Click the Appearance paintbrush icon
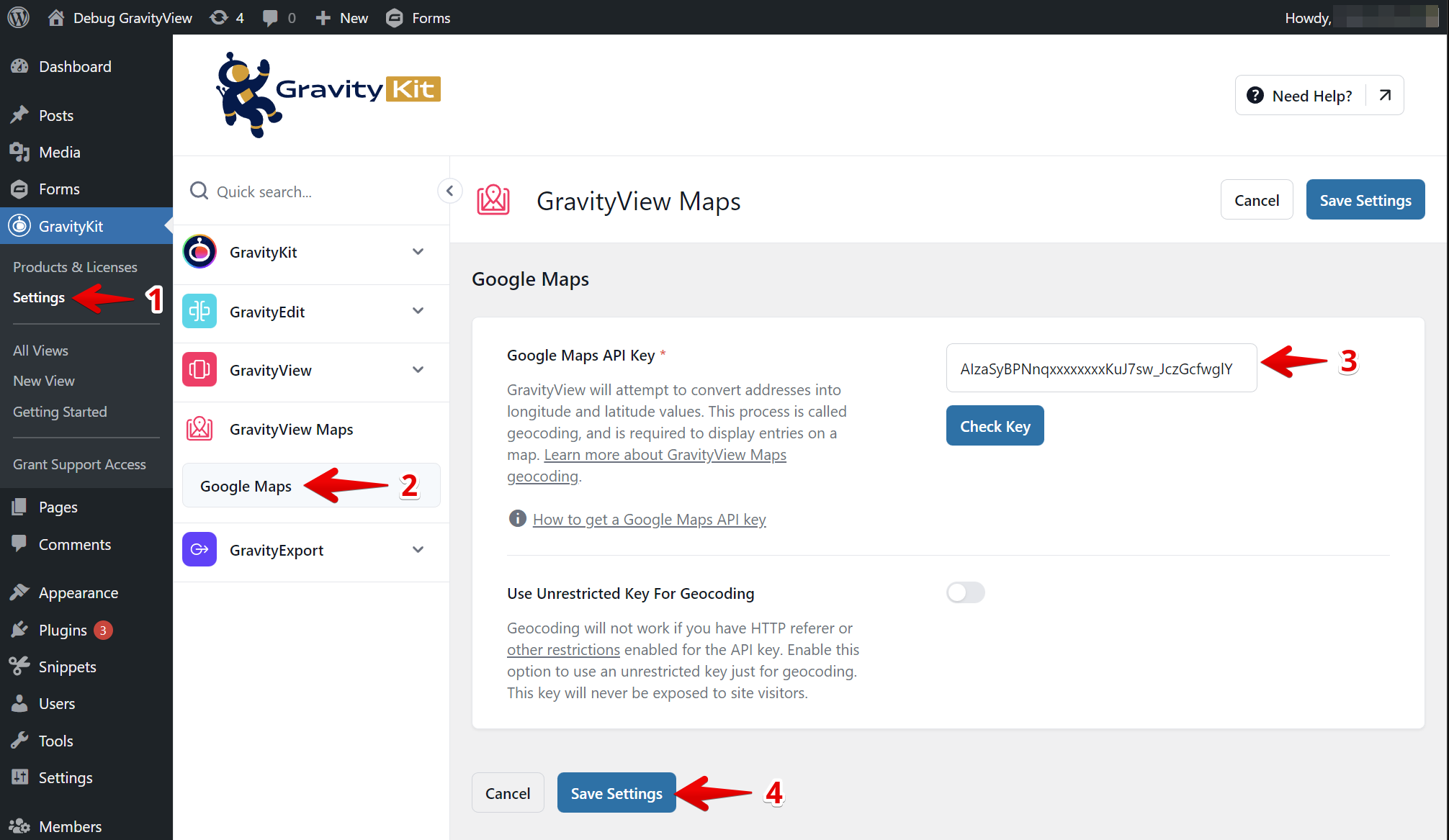The width and height of the screenshot is (1449, 840). pos(19,592)
